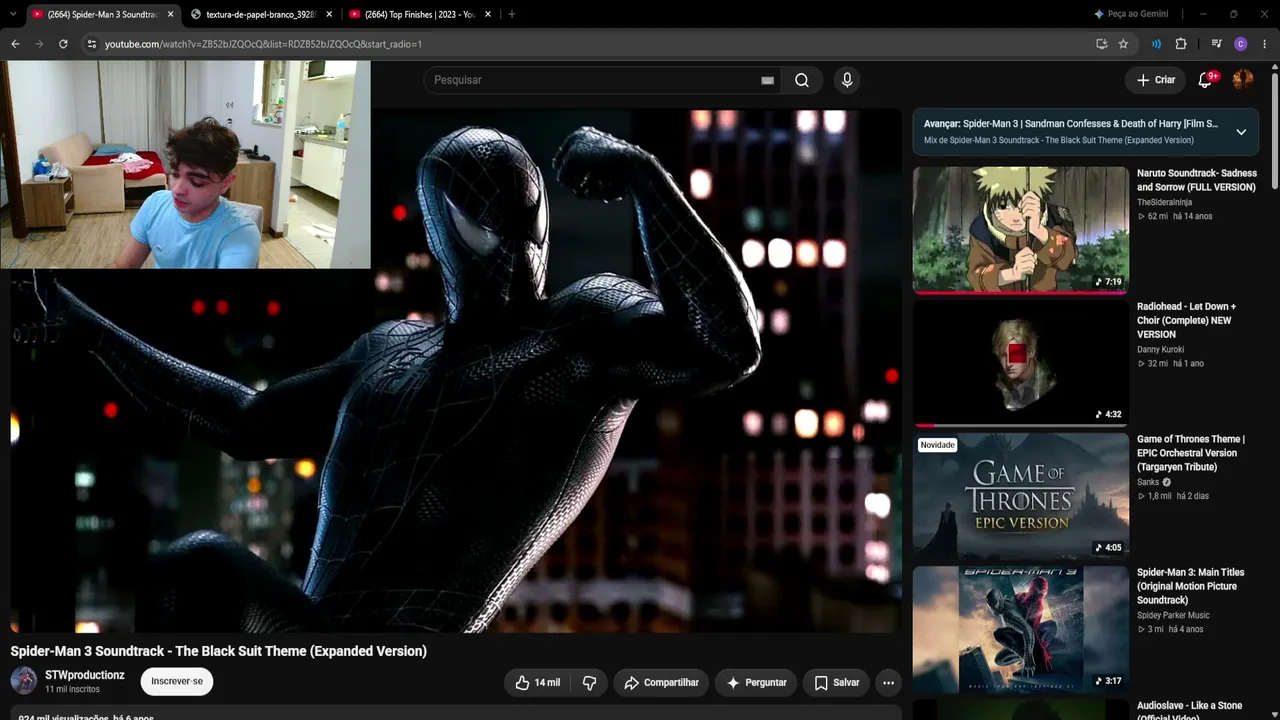The width and height of the screenshot is (1280, 720).
Task: Open the notifications bell
Action: pyautogui.click(x=1205, y=80)
